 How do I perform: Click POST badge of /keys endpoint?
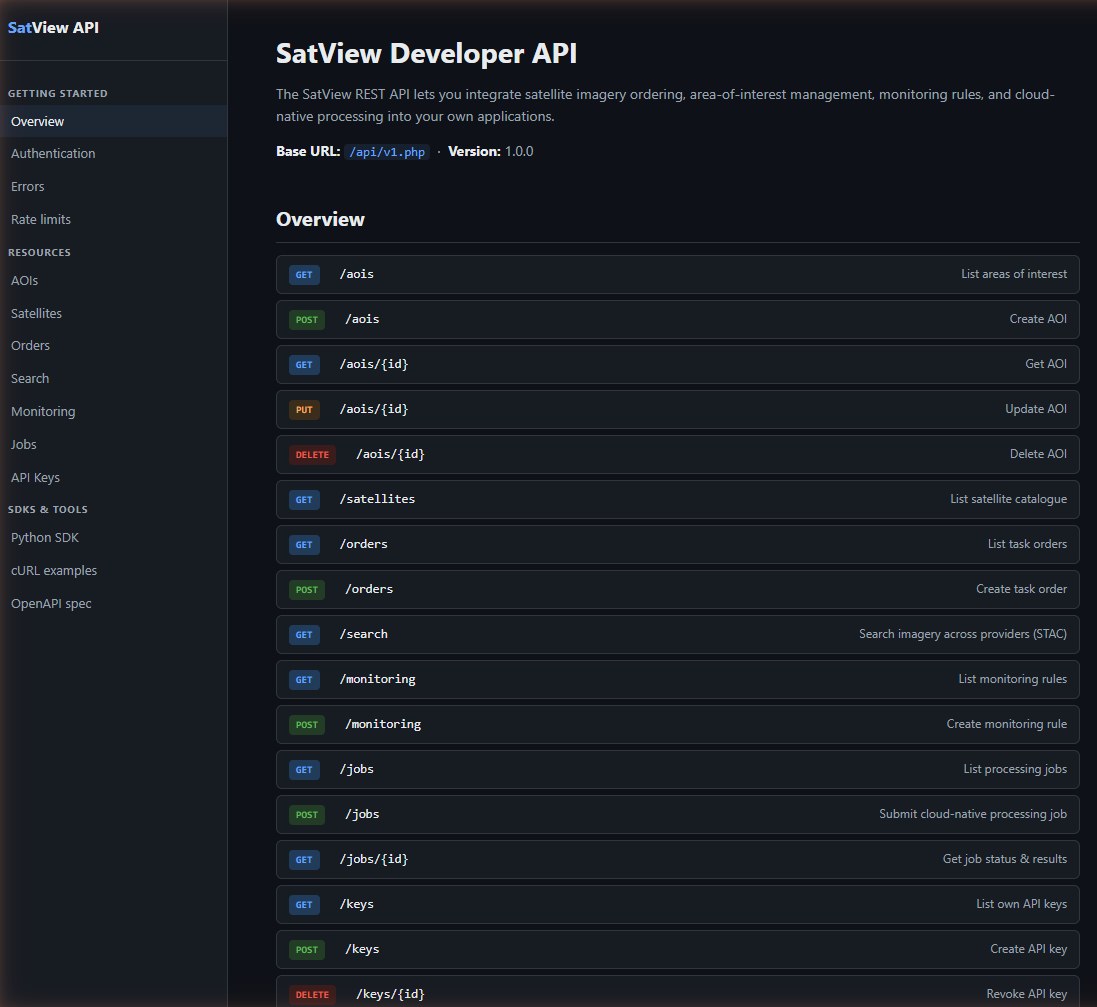coord(306,950)
